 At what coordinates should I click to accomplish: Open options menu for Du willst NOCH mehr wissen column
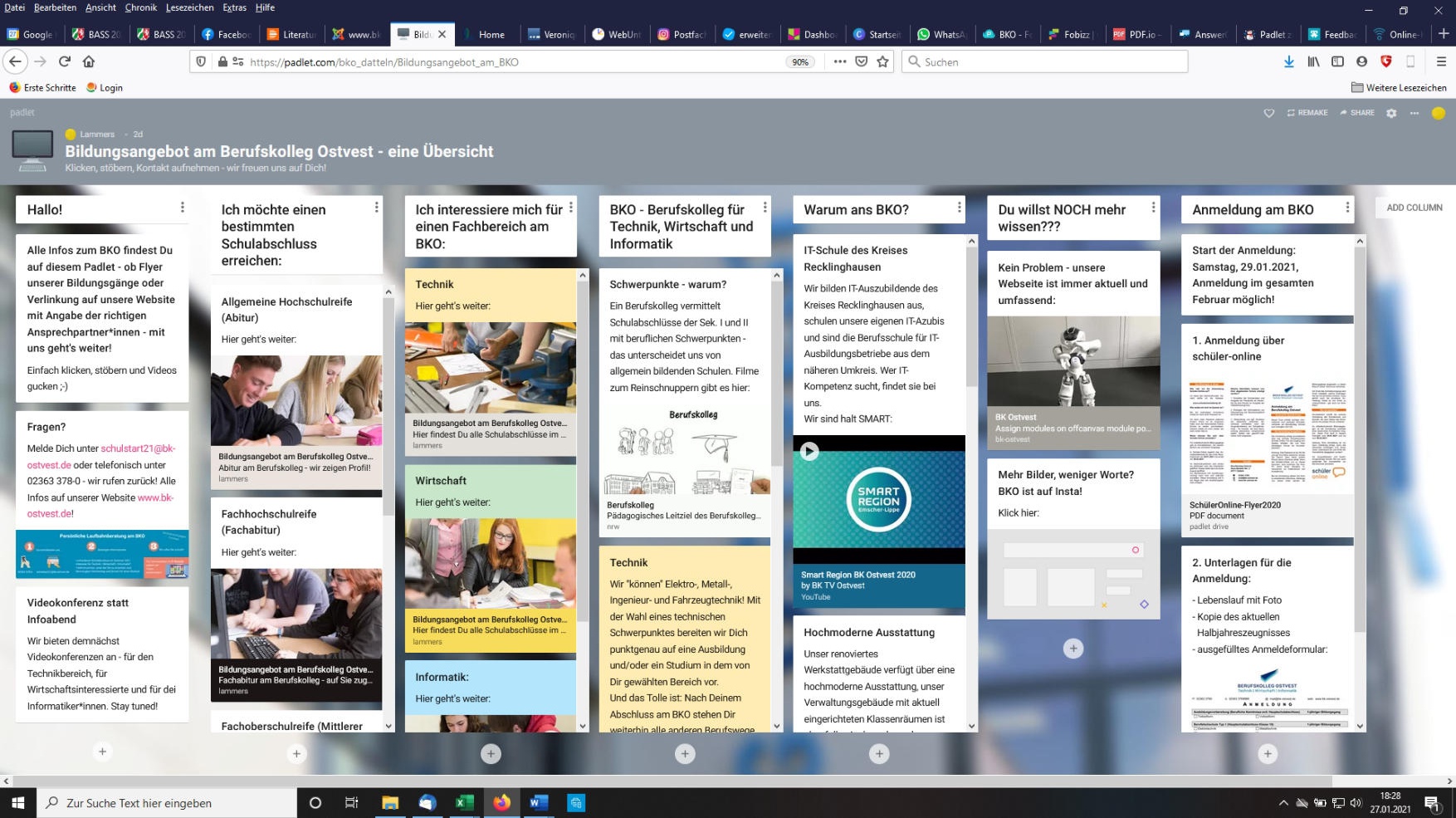[1154, 208]
